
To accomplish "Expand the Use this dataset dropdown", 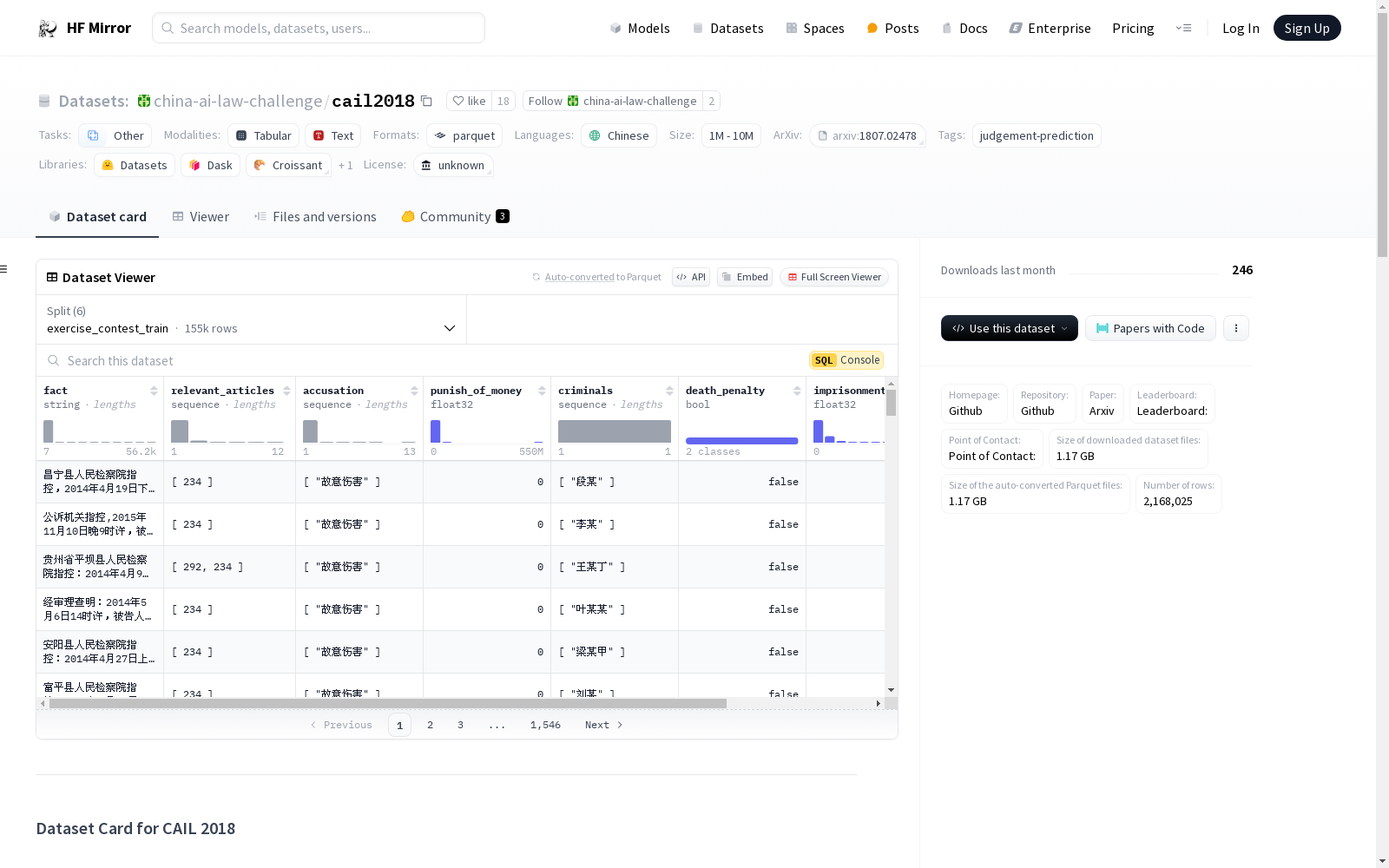I will point(1010,328).
